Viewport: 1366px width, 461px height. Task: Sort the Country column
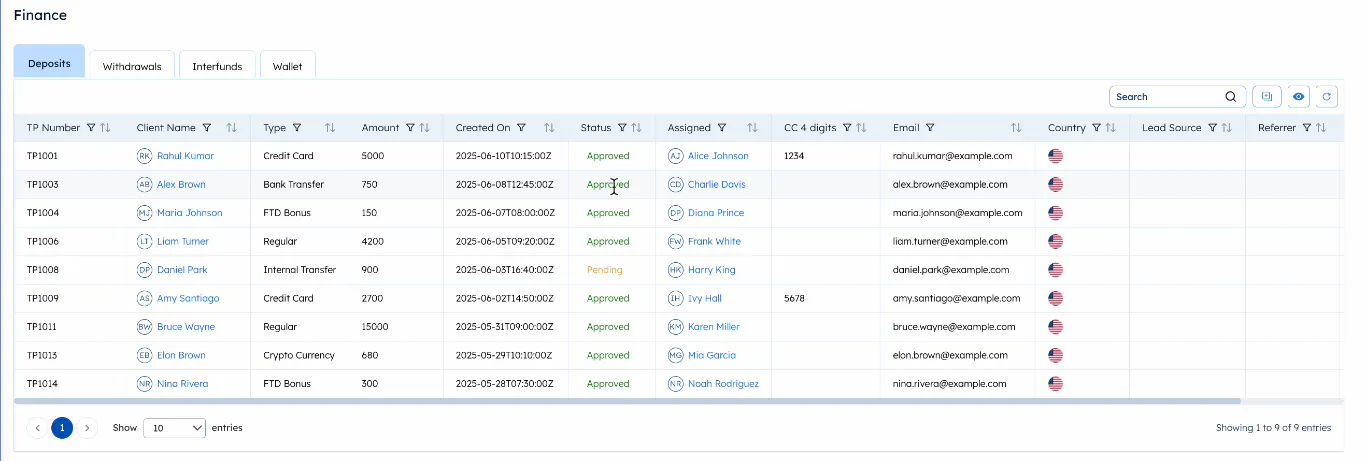tap(1110, 128)
